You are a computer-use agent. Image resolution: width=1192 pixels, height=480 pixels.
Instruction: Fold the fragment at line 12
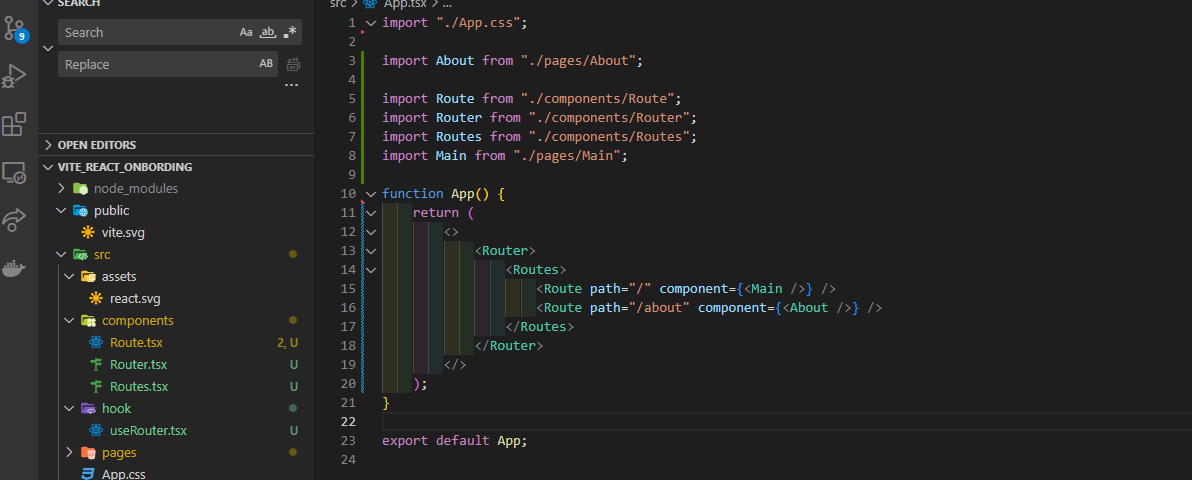(x=371, y=232)
